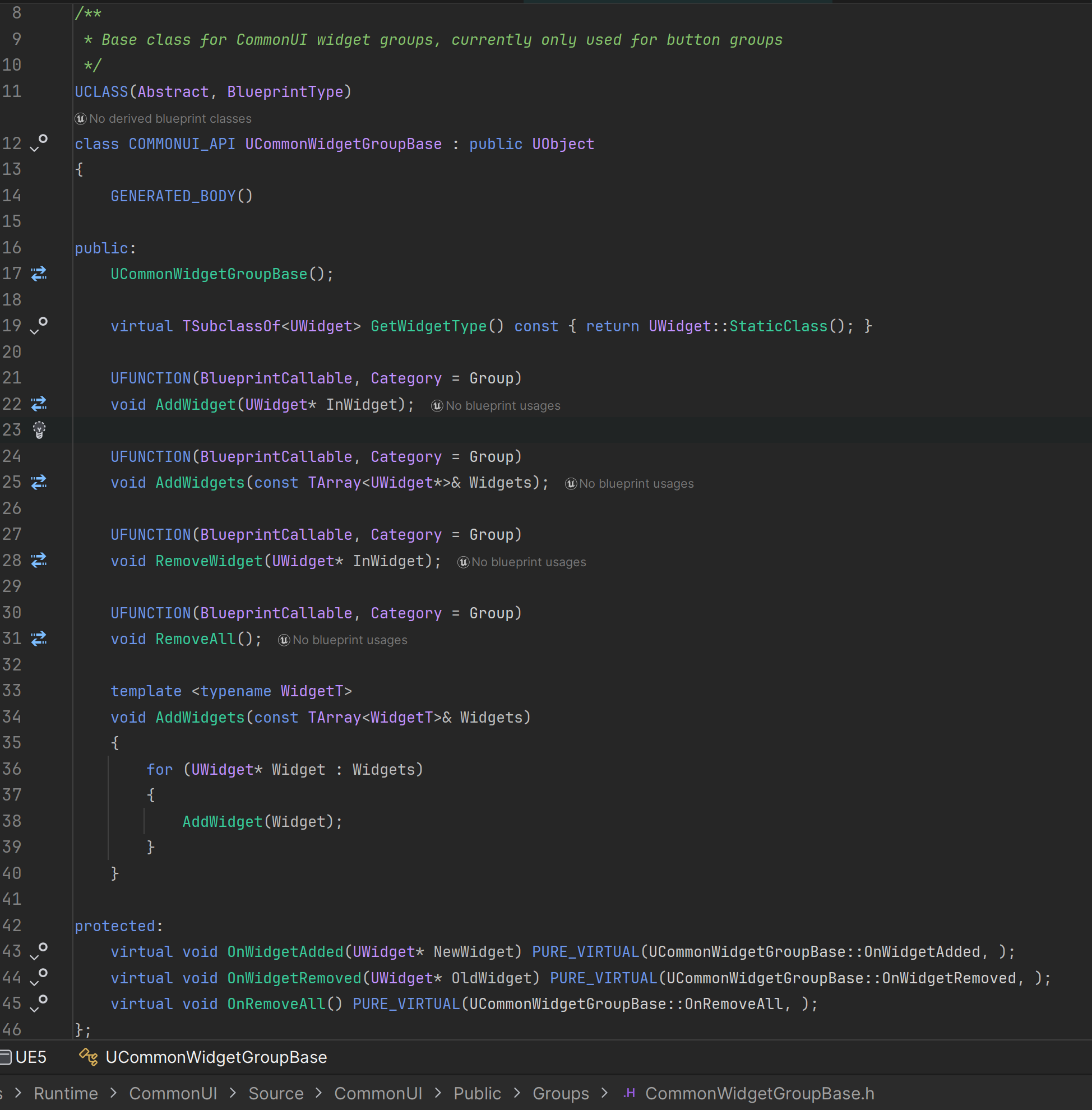
Task: Click TSubclassOf return type on line 19
Action: click(x=231, y=326)
